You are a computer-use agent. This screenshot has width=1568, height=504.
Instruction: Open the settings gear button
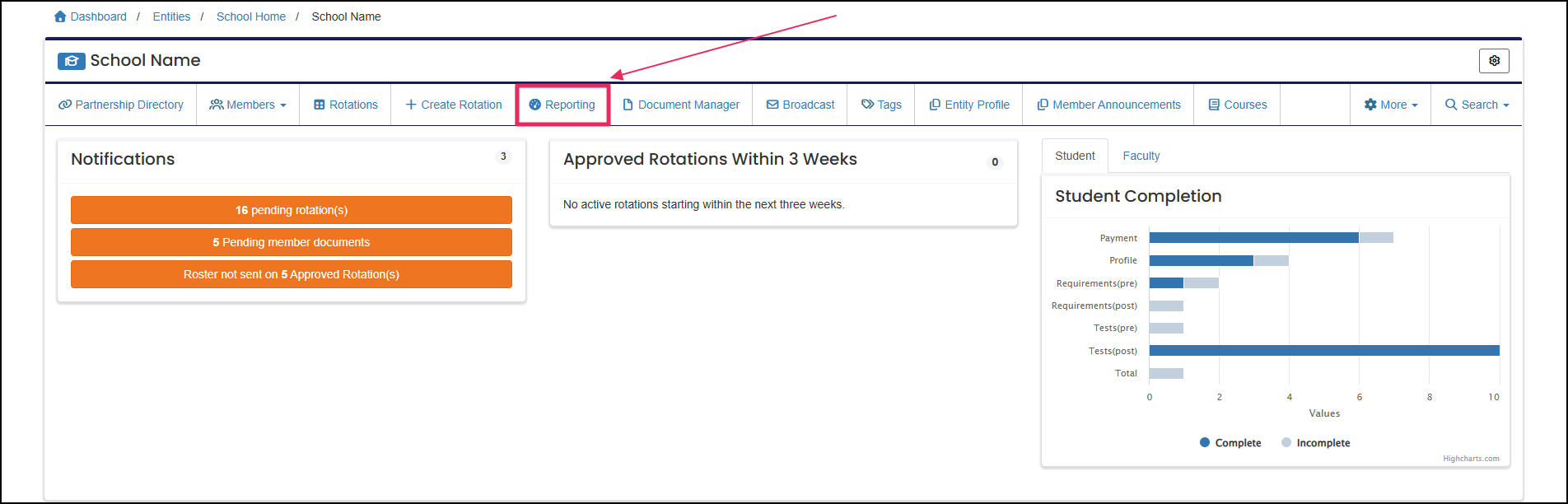(1494, 61)
